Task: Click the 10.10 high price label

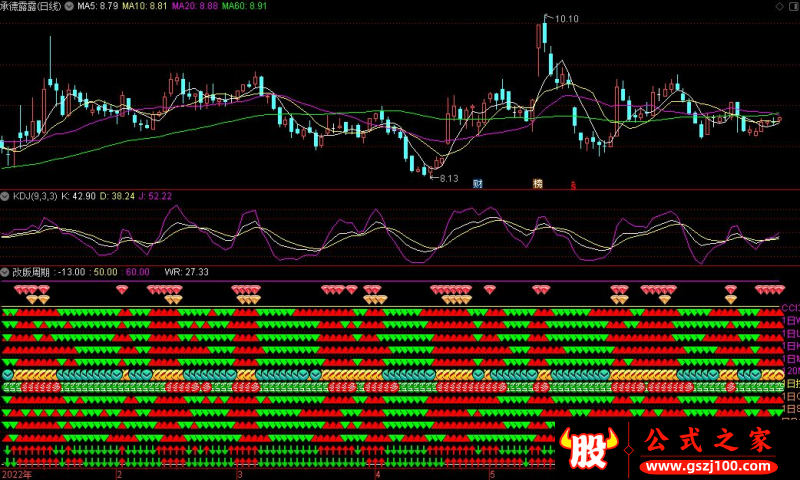Action: pos(566,19)
